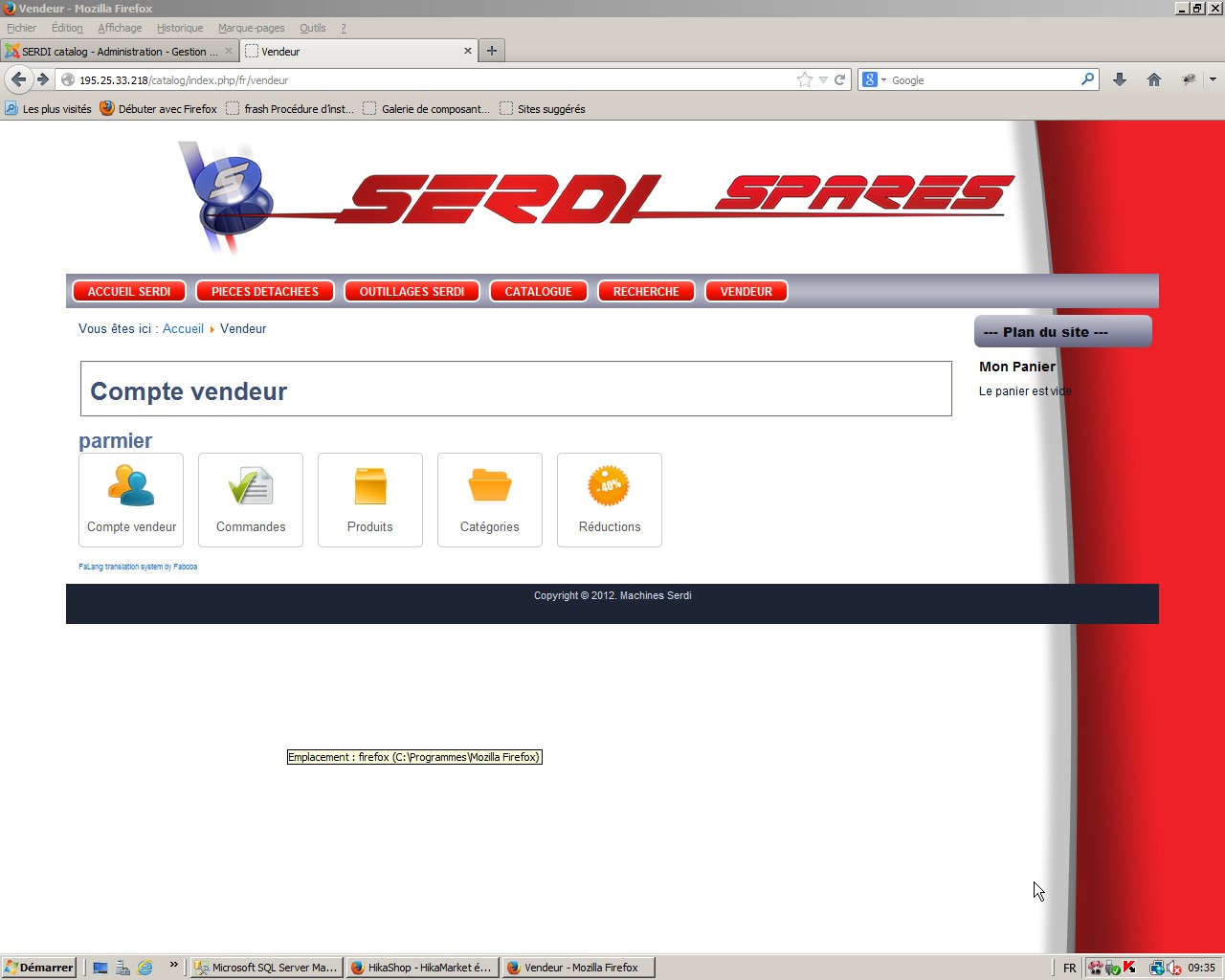This screenshot has width=1225, height=980.
Task: Open the Affichage menu
Action: (x=120, y=28)
